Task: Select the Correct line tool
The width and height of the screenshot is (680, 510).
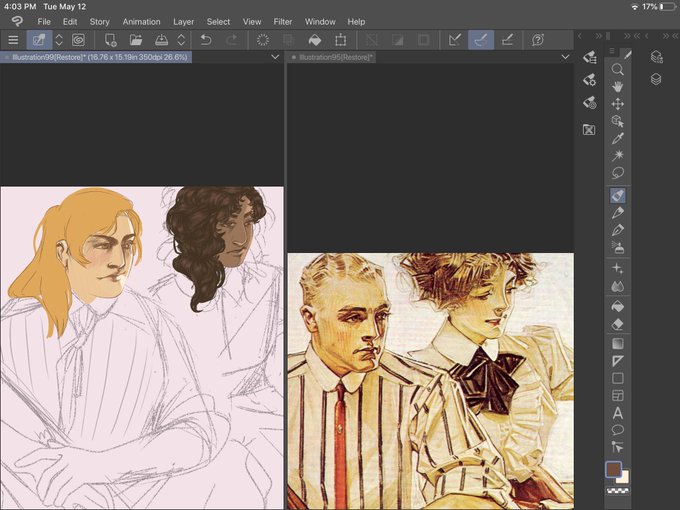Action: coord(618,447)
